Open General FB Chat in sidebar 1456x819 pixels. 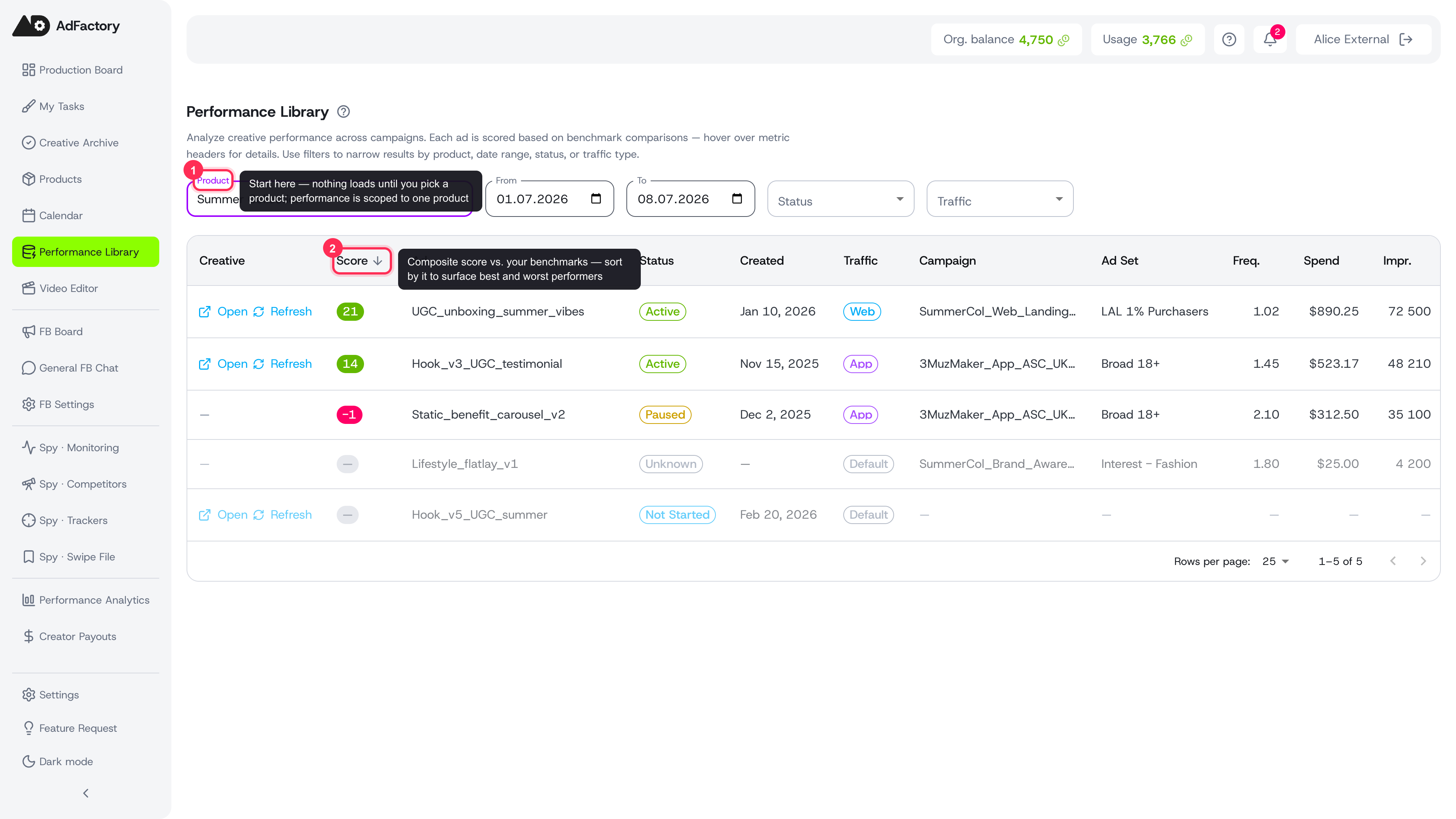pos(85,368)
